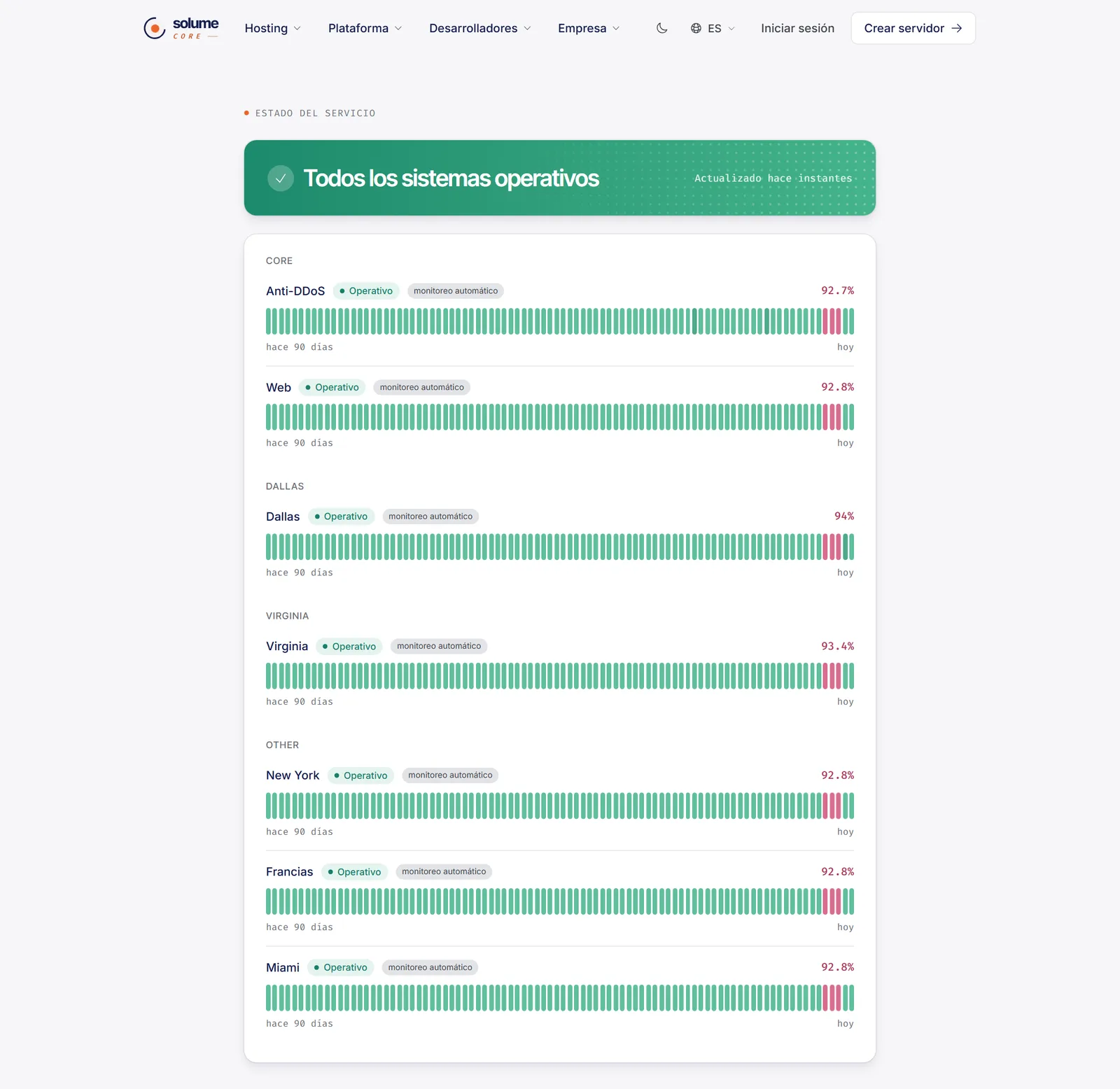Expand the Empresa menu
1120x1089 pixels.
[589, 28]
